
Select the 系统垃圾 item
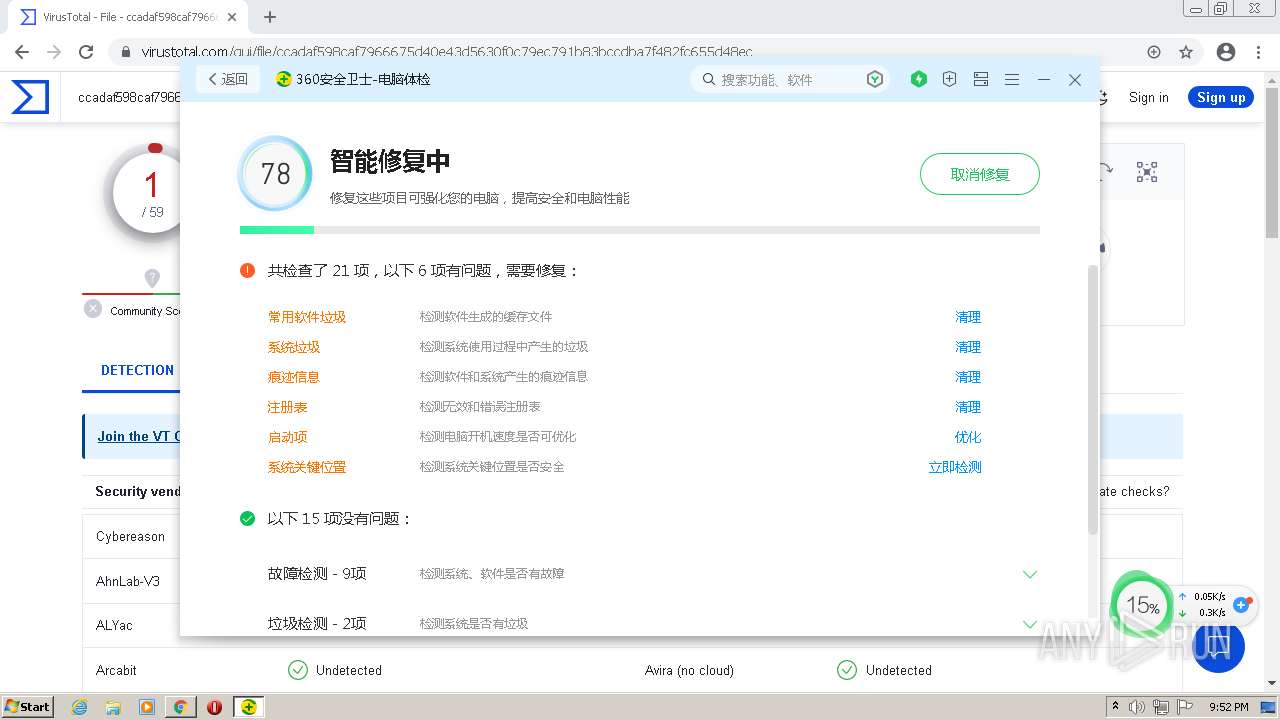point(294,347)
